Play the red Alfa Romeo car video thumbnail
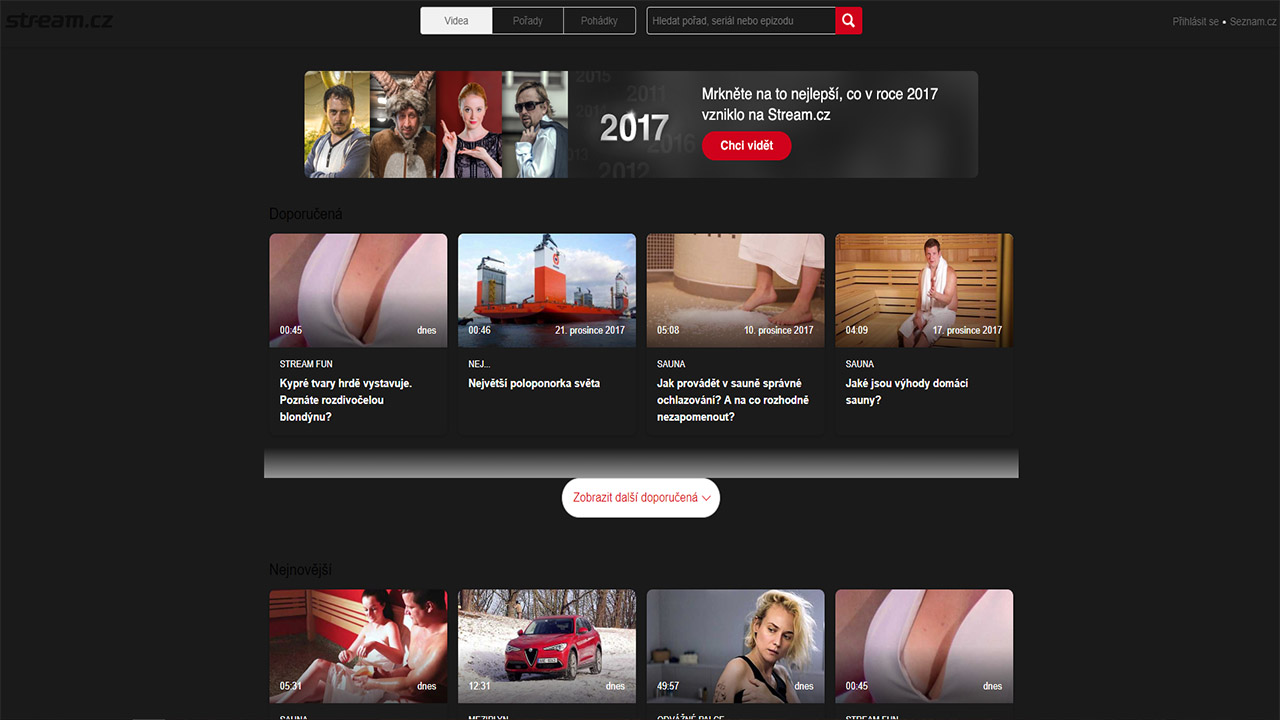This screenshot has width=1280, height=720. point(547,646)
